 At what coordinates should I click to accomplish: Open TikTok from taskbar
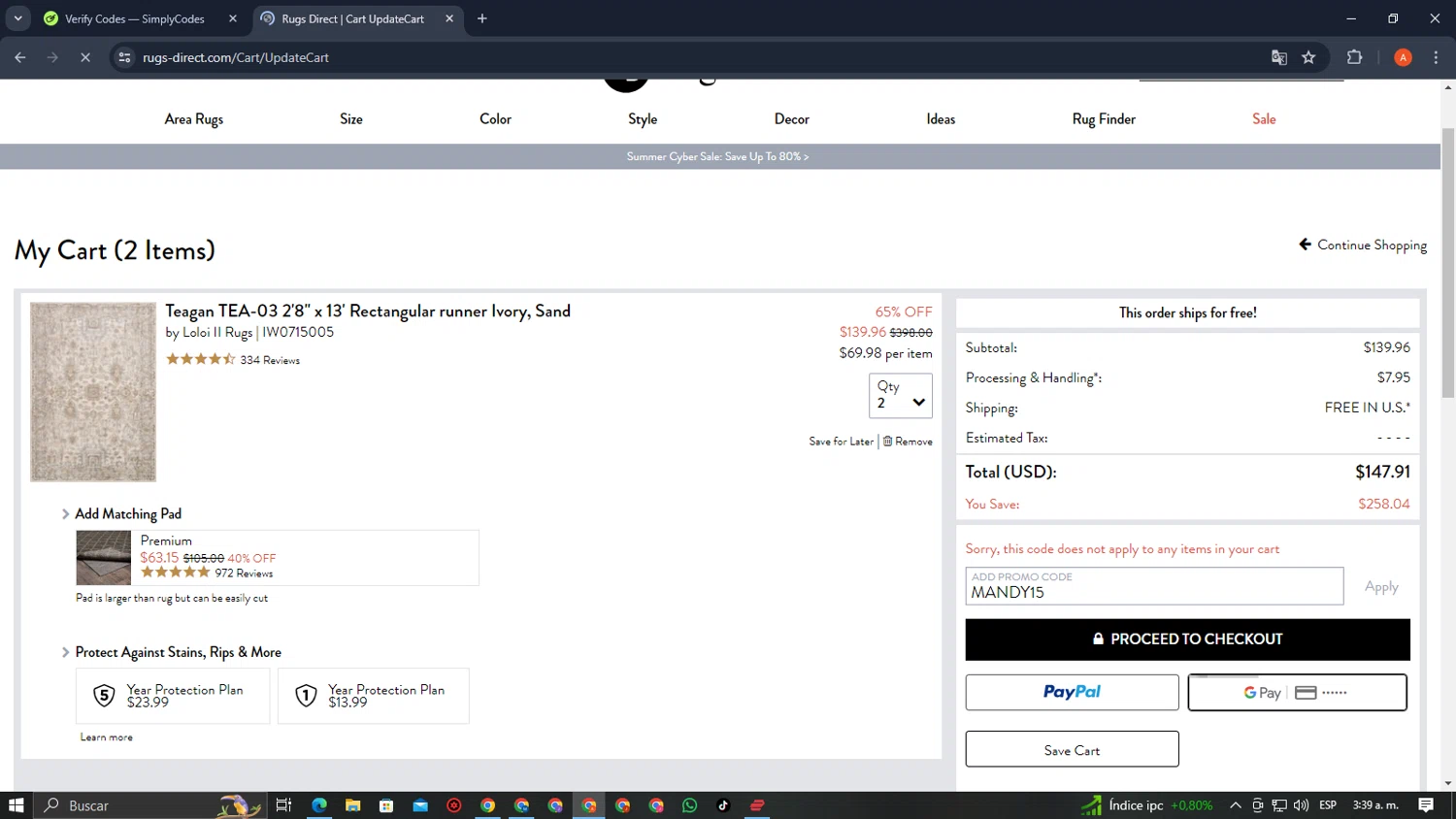click(723, 805)
